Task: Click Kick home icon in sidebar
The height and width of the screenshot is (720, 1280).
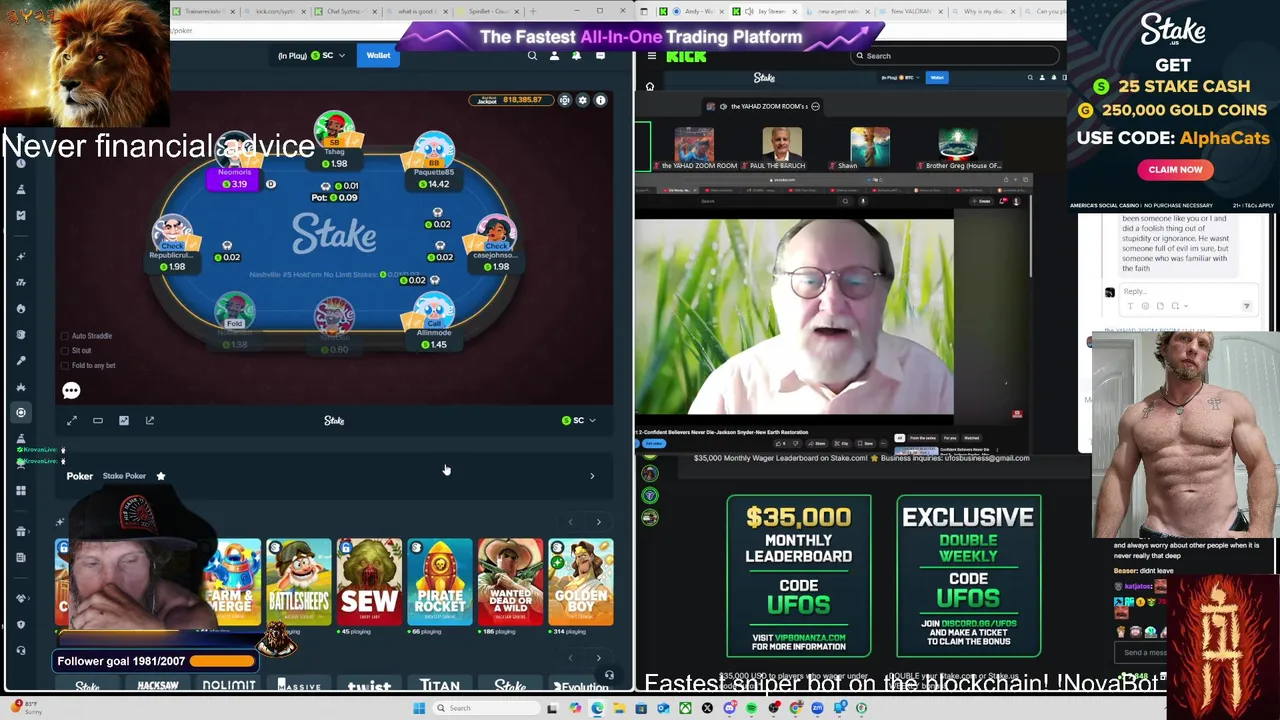Action: click(x=650, y=87)
